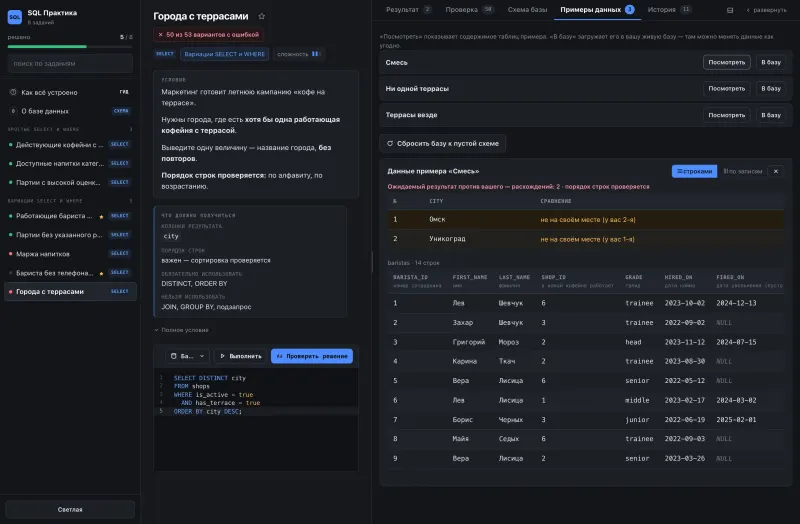Open the Вариации SELECT и WHERE topic tag
Viewport: 800px width, 524px height.
[x=224, y=54]
